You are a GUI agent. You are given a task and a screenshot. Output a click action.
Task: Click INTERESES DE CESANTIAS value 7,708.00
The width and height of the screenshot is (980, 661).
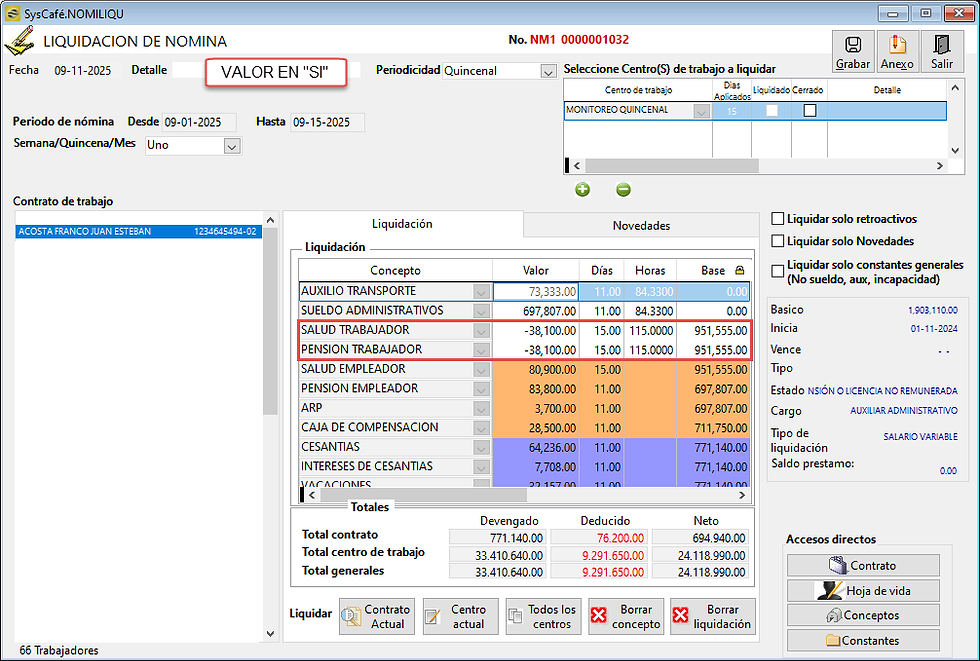point(536,467)
